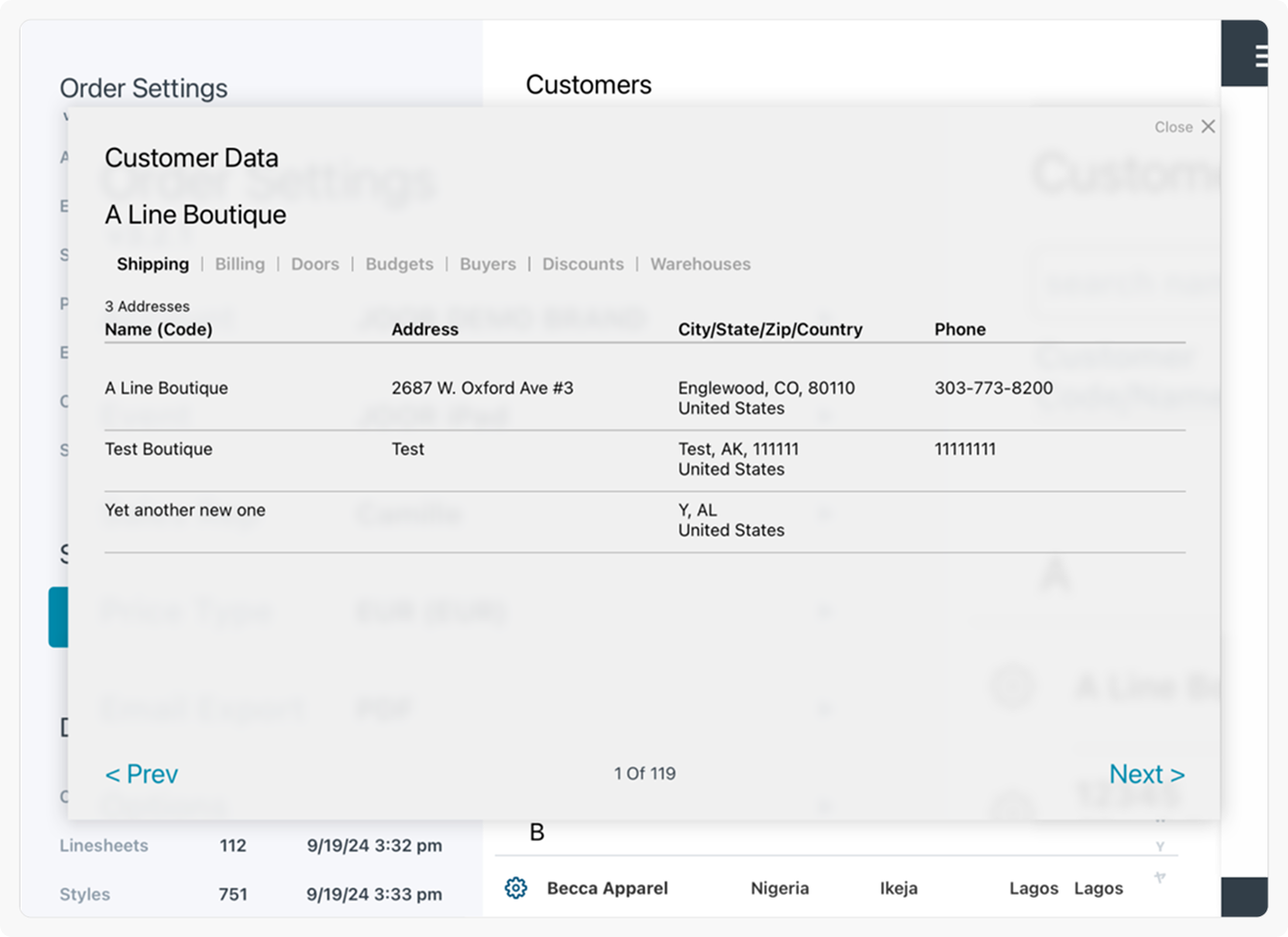Go to next customer with Next link
This screenshot has width=1288, height=937.
(x=1146, y=774)
